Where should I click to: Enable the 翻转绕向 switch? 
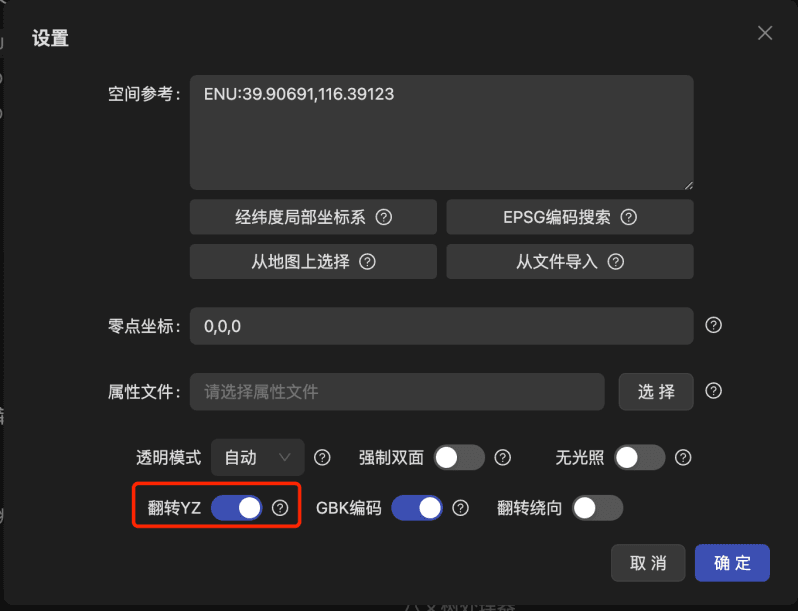click(597, 508)
